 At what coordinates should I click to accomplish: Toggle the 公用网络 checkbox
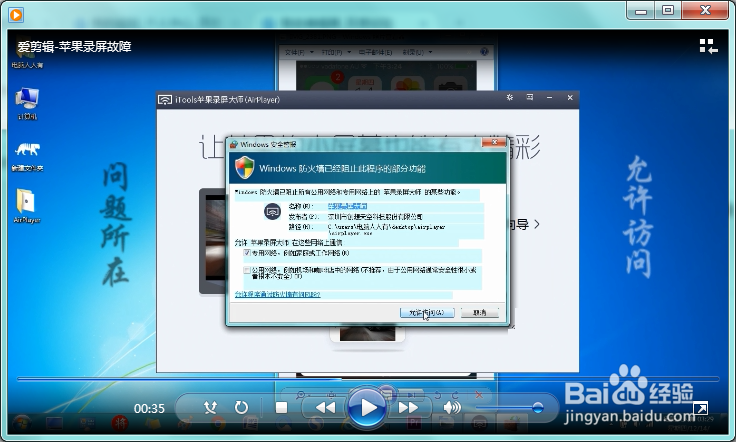tap(247, 270)
